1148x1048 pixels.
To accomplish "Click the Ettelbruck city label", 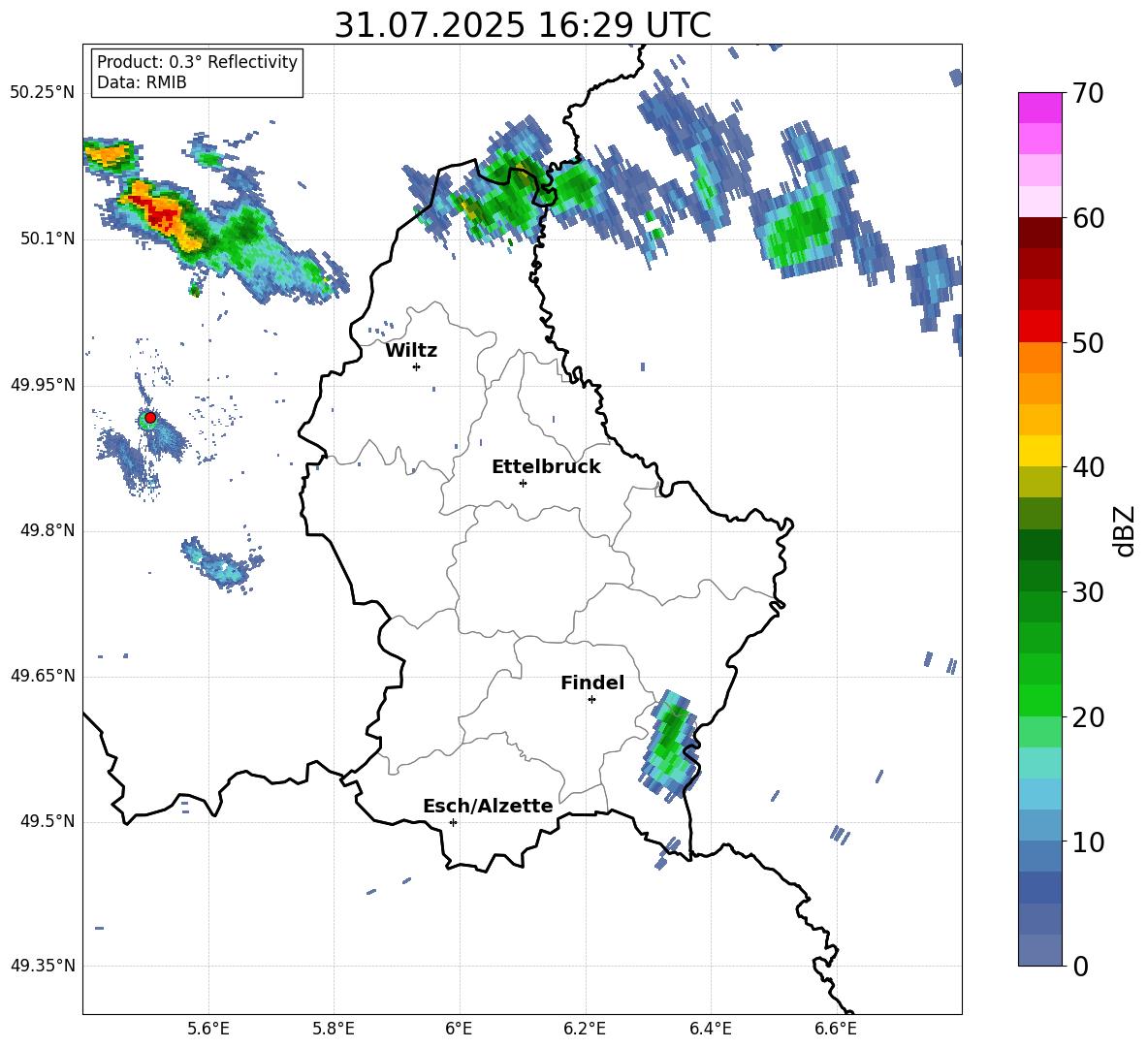I will (546, 467).
